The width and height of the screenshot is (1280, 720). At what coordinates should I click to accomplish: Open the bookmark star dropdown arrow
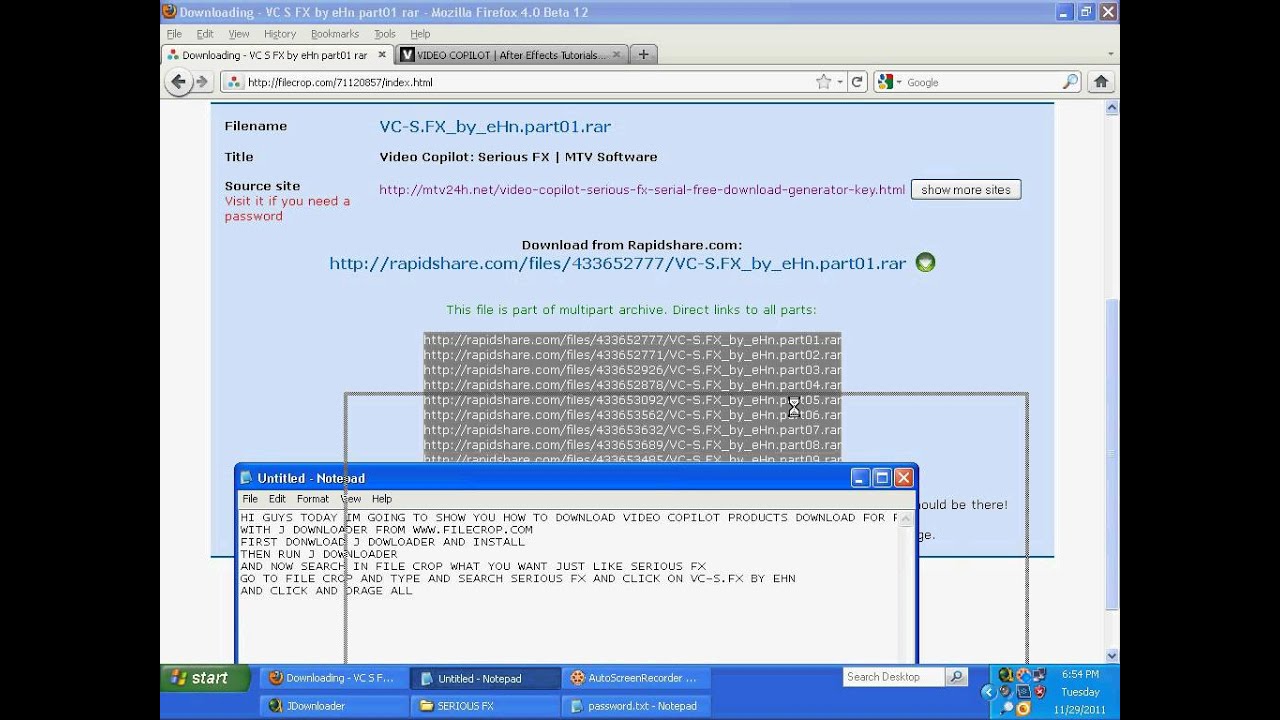pyautogui.click(x=841, y=82)
